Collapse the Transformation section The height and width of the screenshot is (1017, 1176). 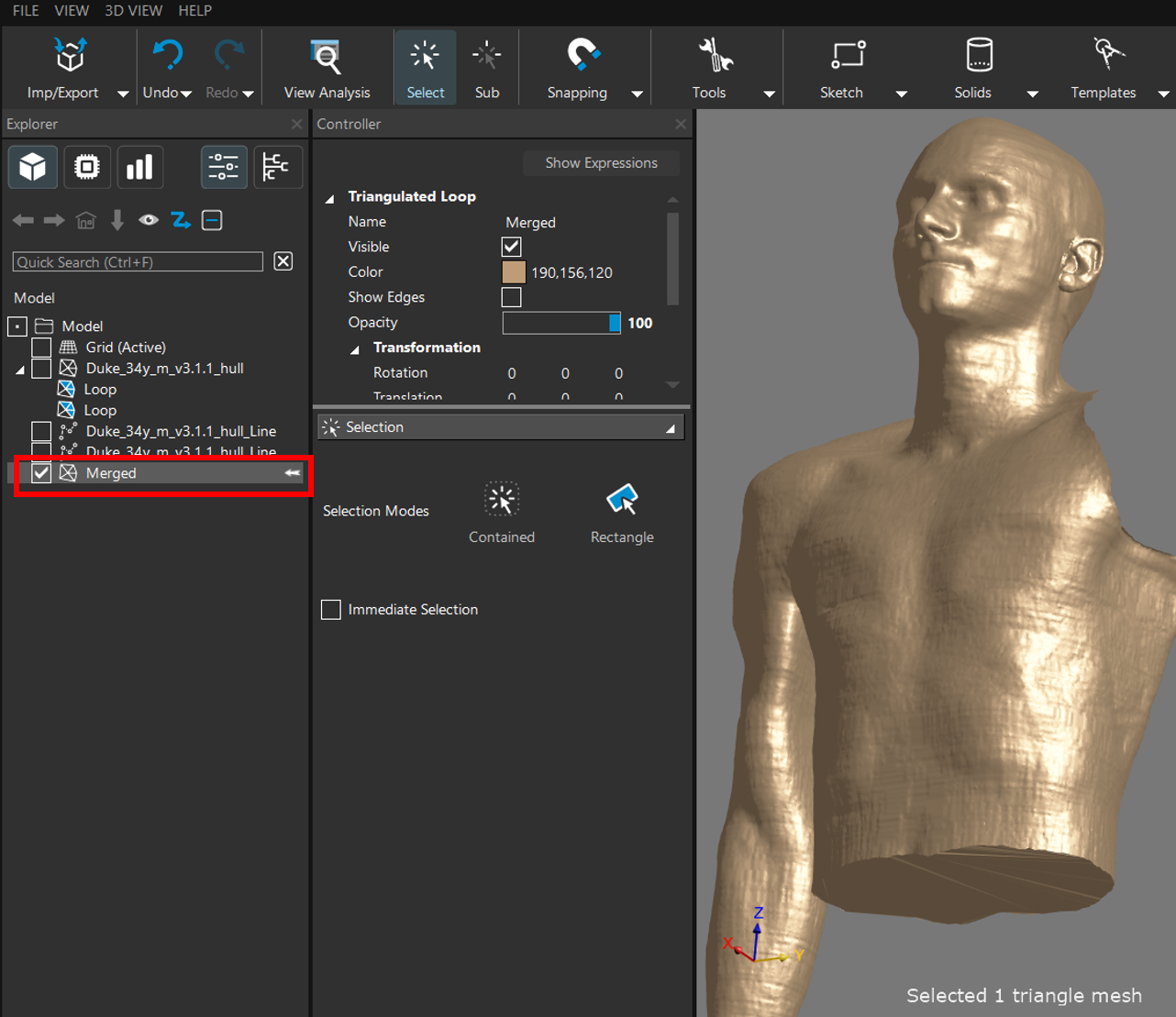(x=355, y=348)
